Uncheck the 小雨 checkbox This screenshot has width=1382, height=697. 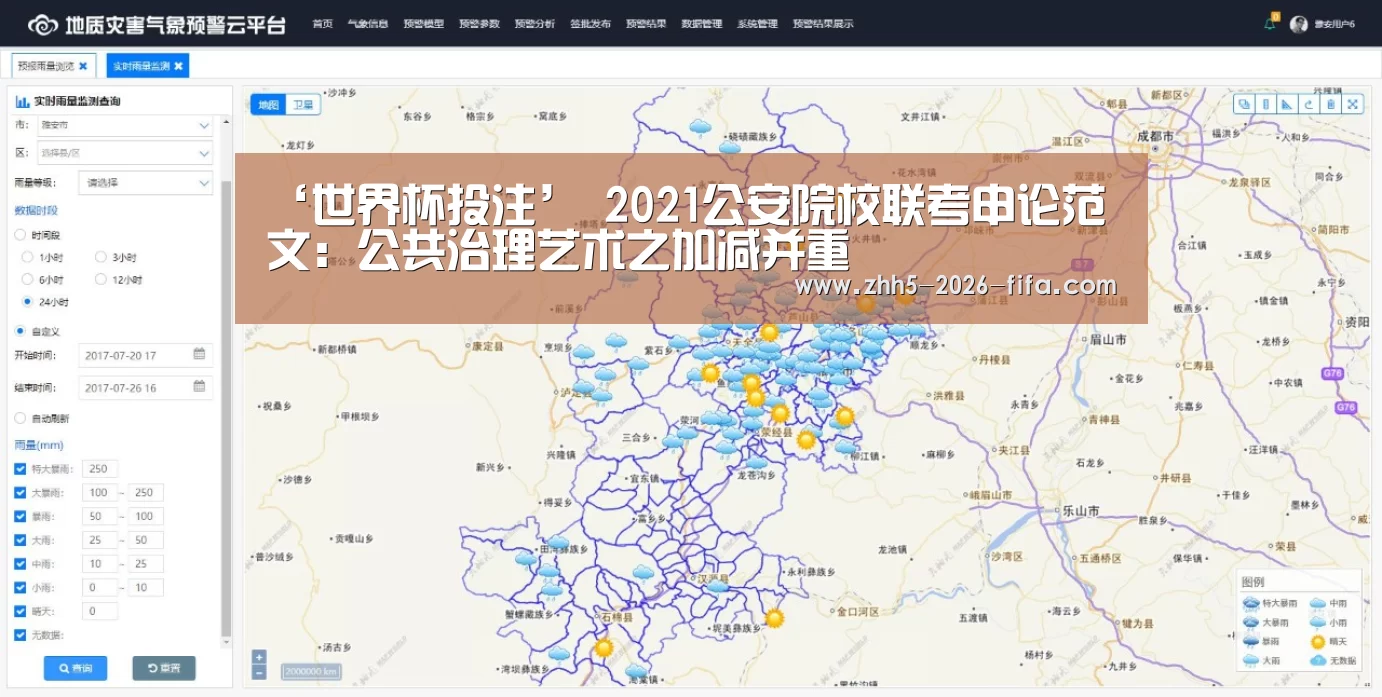click(20, 587)
